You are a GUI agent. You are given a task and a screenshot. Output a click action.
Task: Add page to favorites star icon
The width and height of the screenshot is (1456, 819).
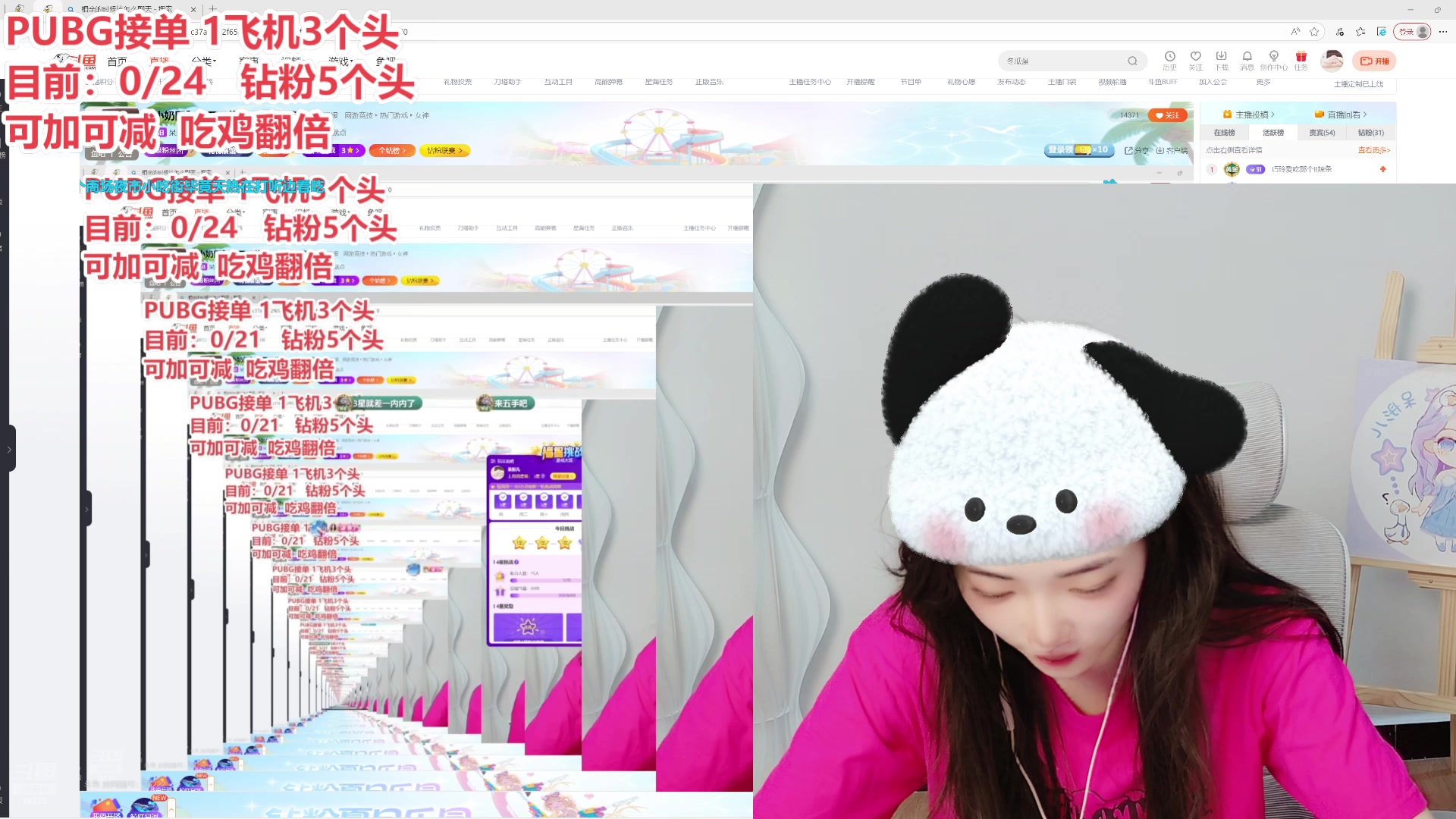click(x=1314, y=31)
